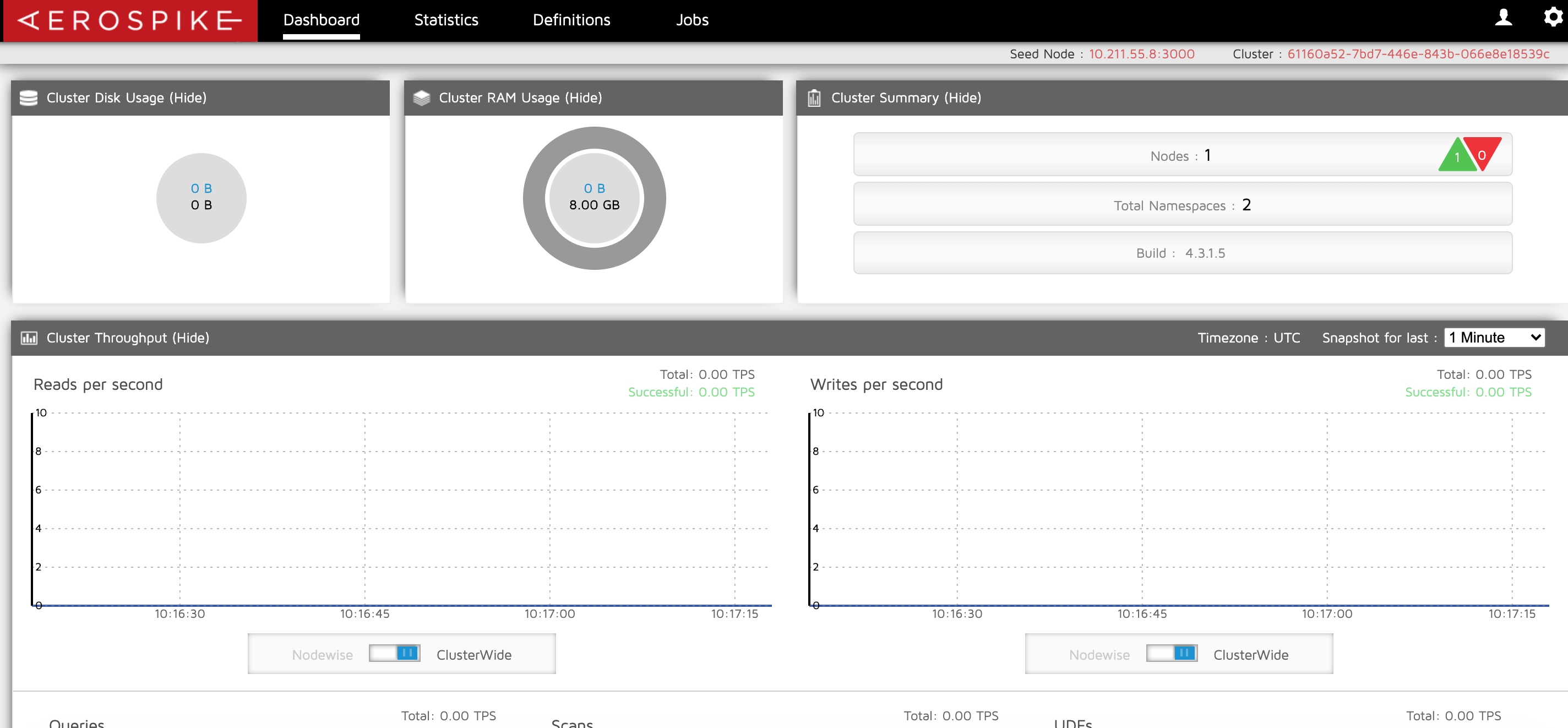The image size is (1568, 728).
Task: Toggle Reads per second Nodewise/ClusterWide switch
Action: tap(394, 653)
